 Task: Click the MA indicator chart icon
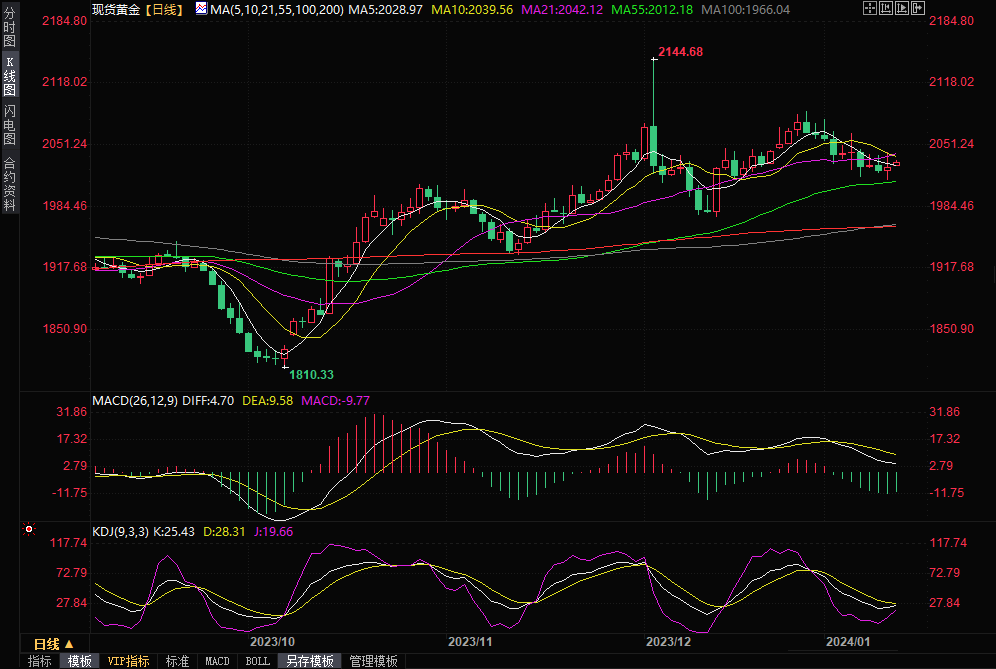click(x=201, y=9)
